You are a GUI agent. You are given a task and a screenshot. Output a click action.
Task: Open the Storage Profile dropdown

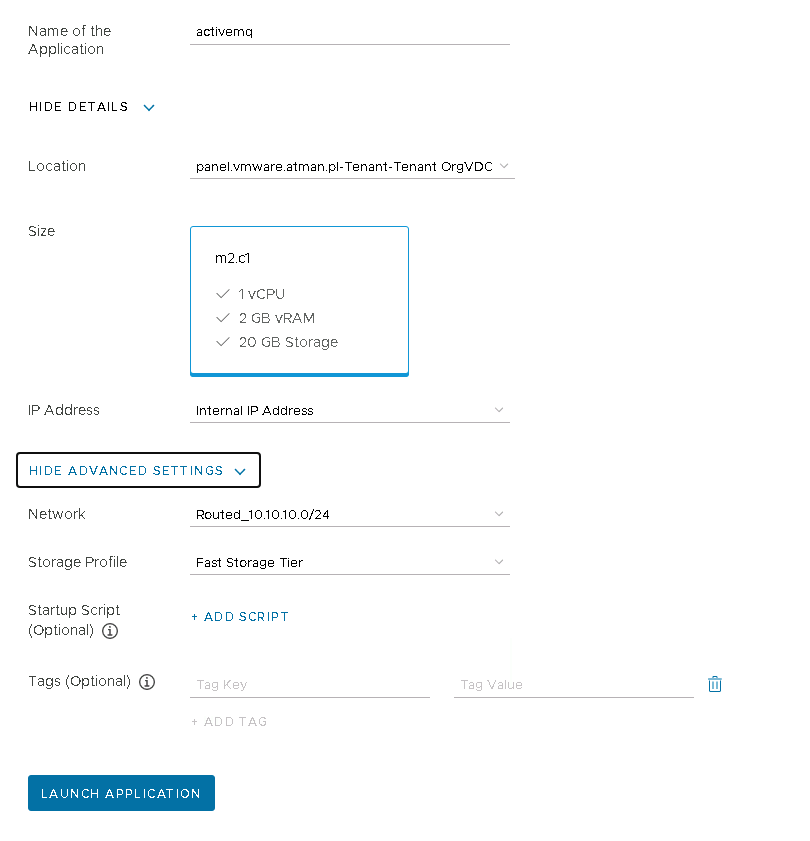click(x=349, y=562)
